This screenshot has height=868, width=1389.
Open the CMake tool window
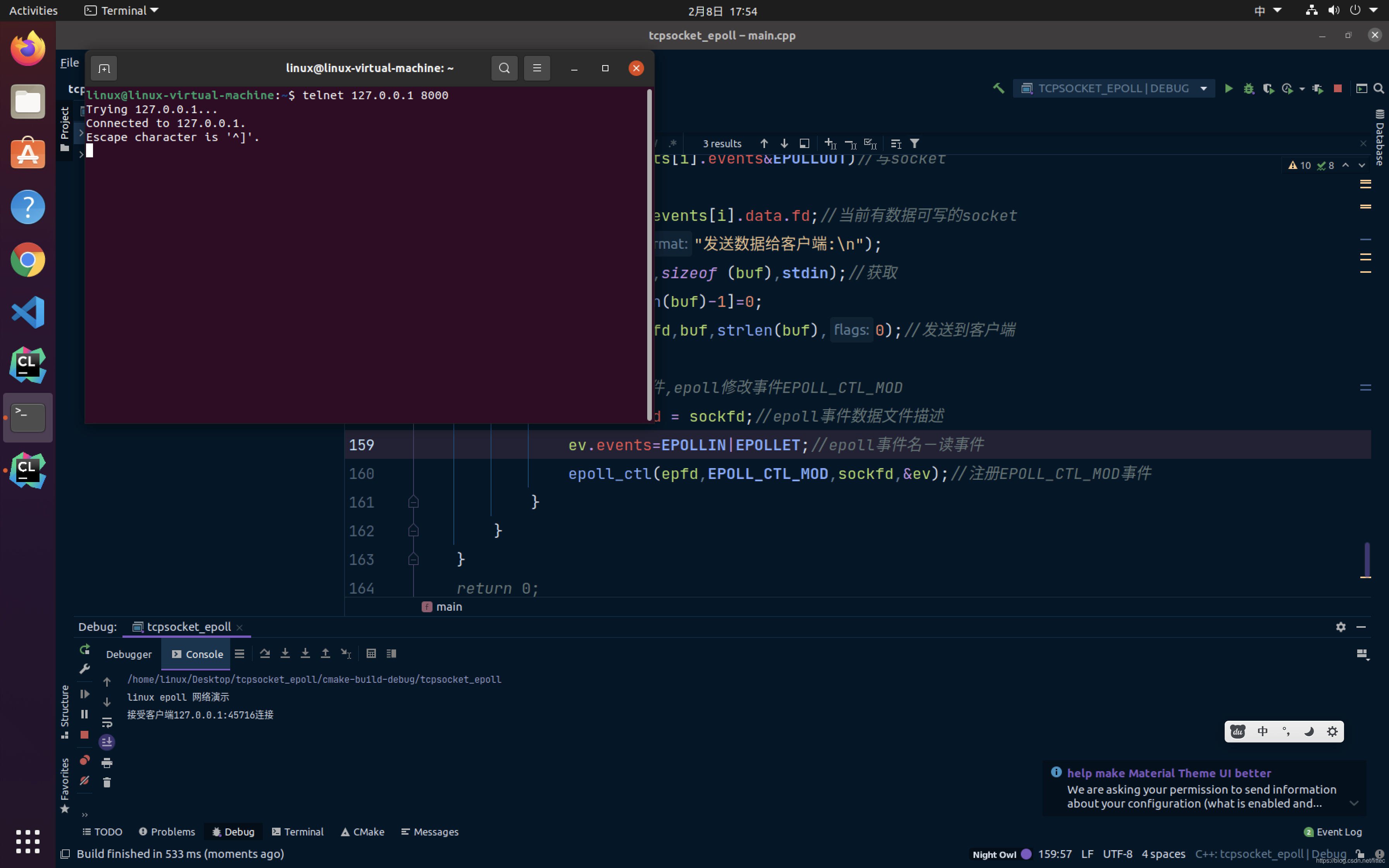(362, 832)
